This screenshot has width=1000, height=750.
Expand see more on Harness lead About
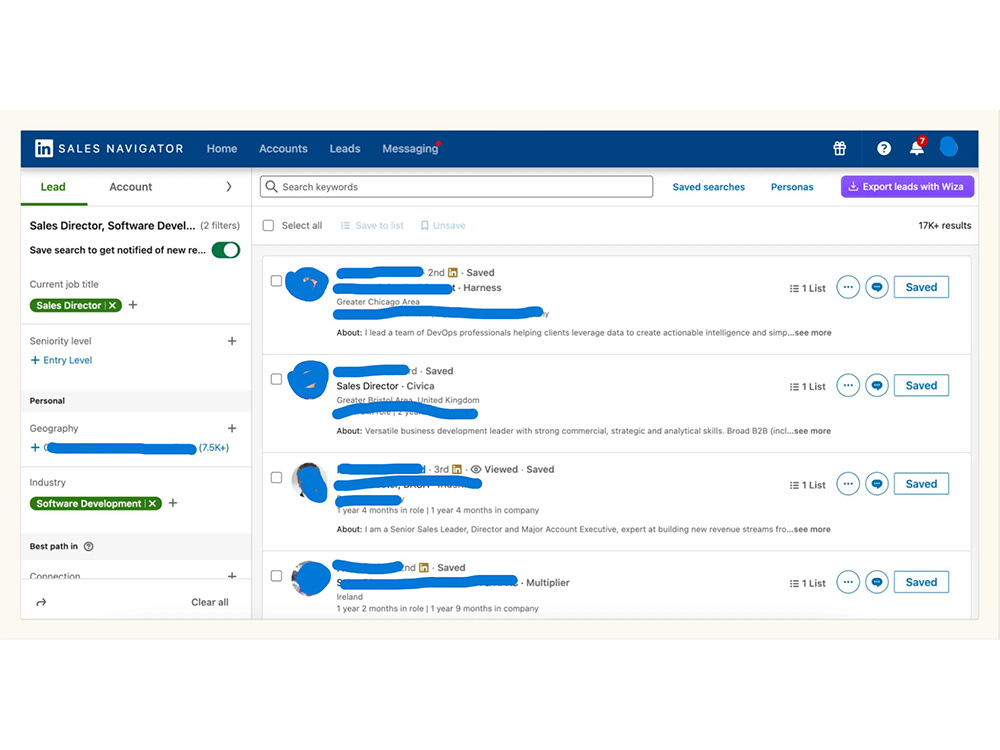(x=812, y=332)
